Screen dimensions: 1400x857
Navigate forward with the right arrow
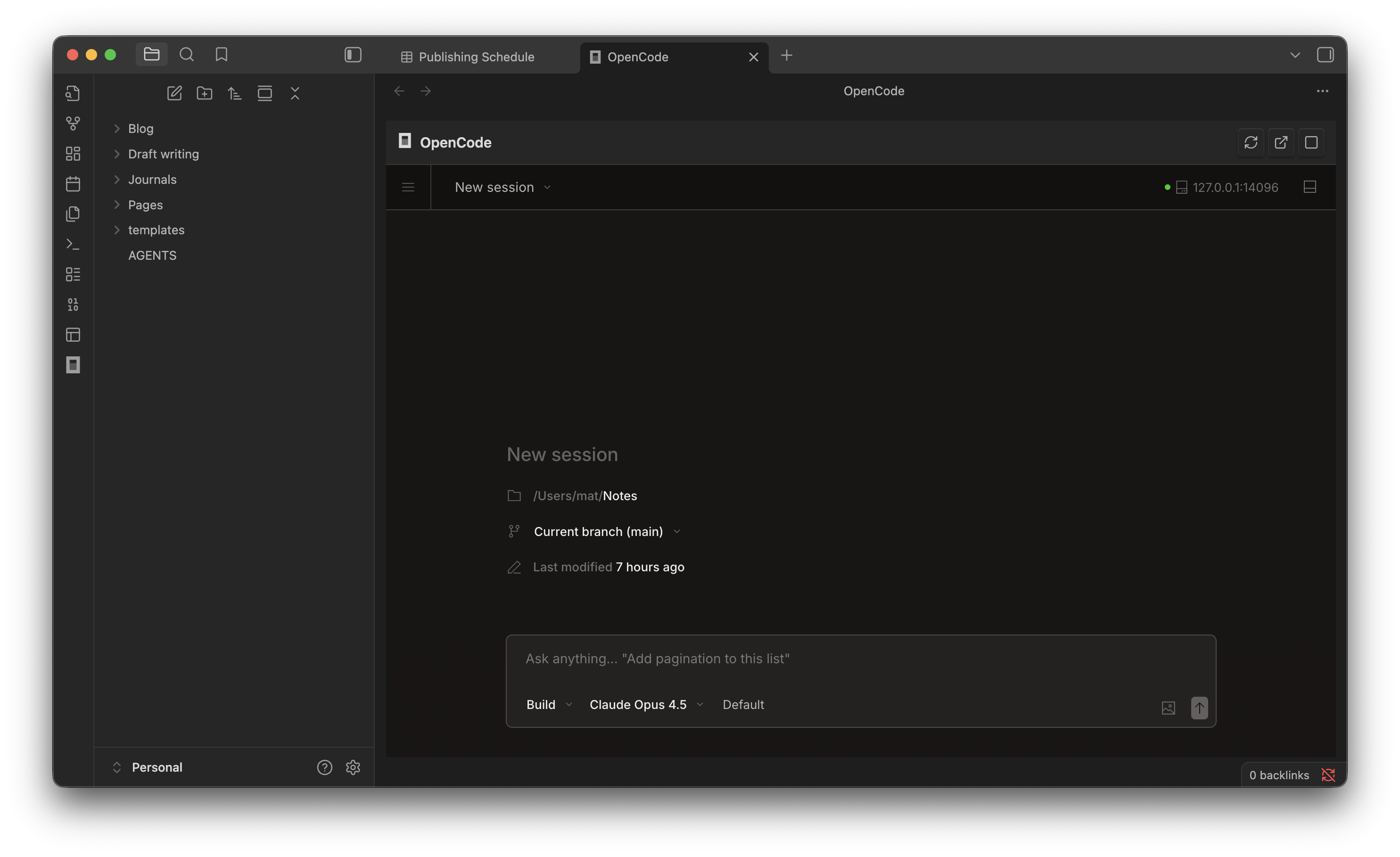(426, 91)
